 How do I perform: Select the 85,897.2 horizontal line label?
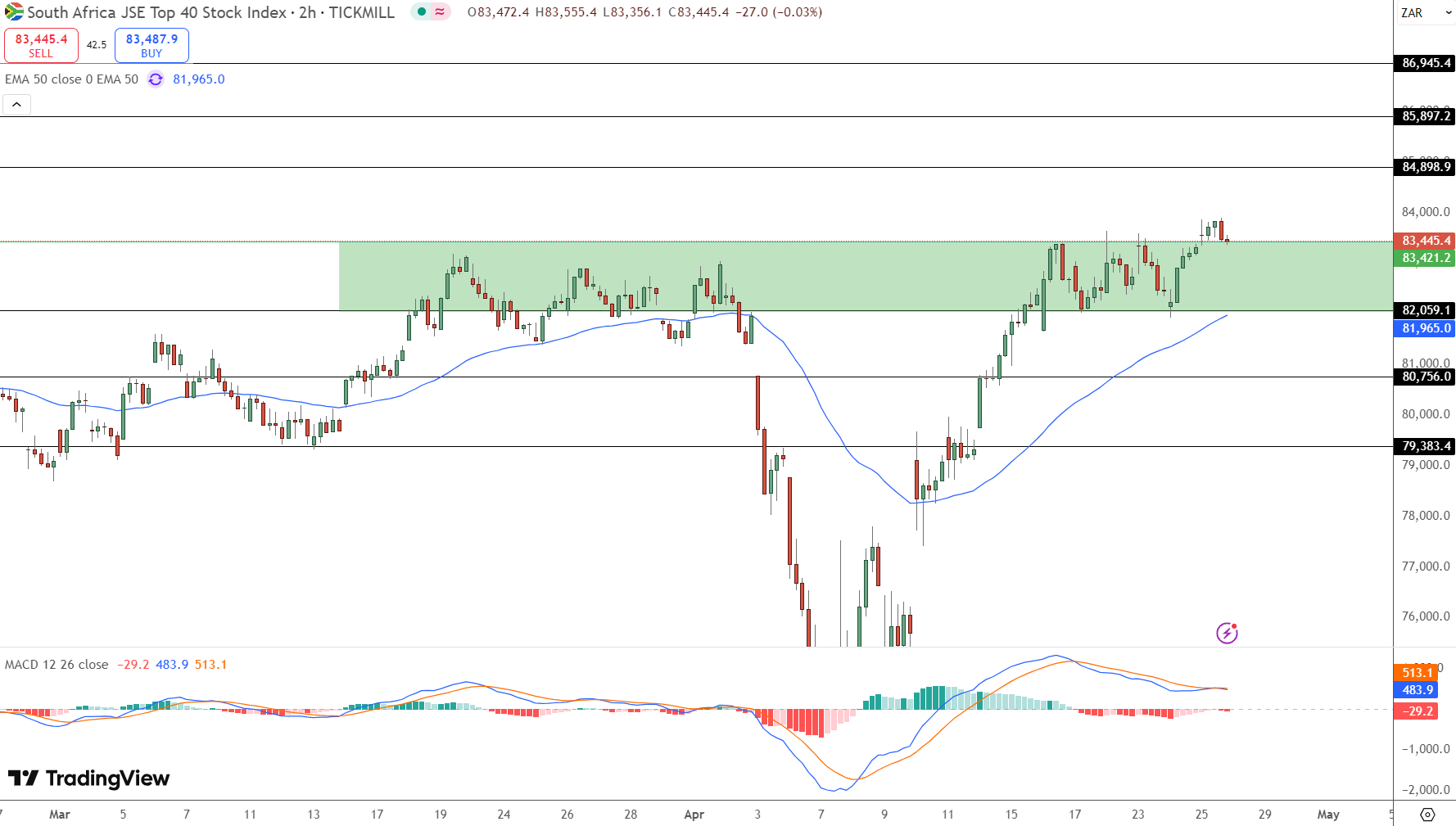(1425, 116)
